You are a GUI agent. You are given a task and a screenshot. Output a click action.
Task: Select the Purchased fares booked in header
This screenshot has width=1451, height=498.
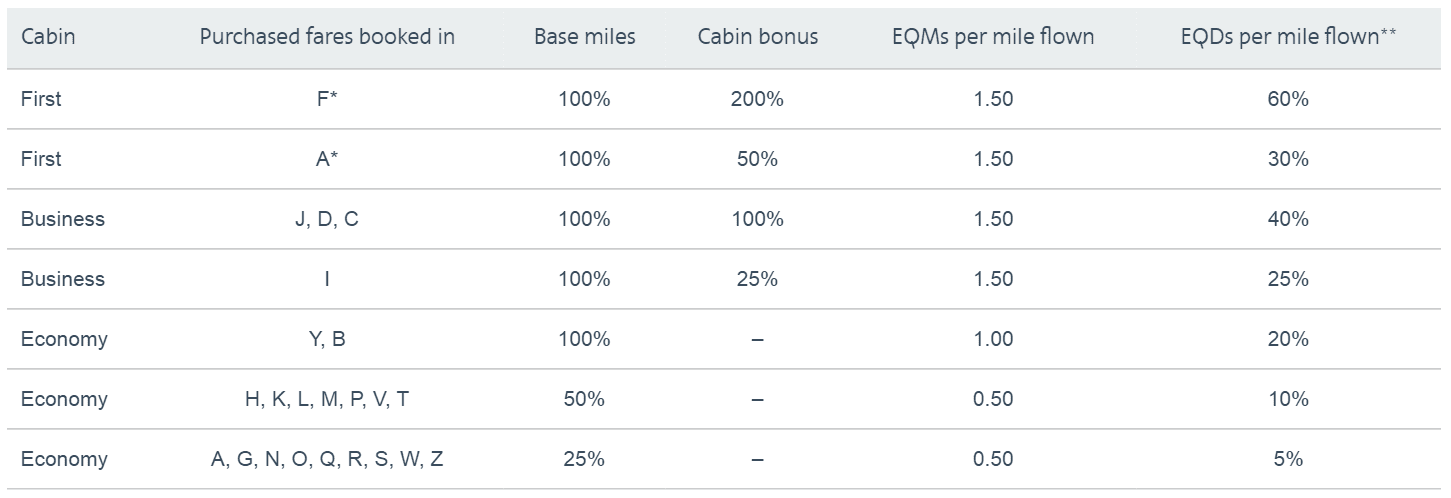327,37
